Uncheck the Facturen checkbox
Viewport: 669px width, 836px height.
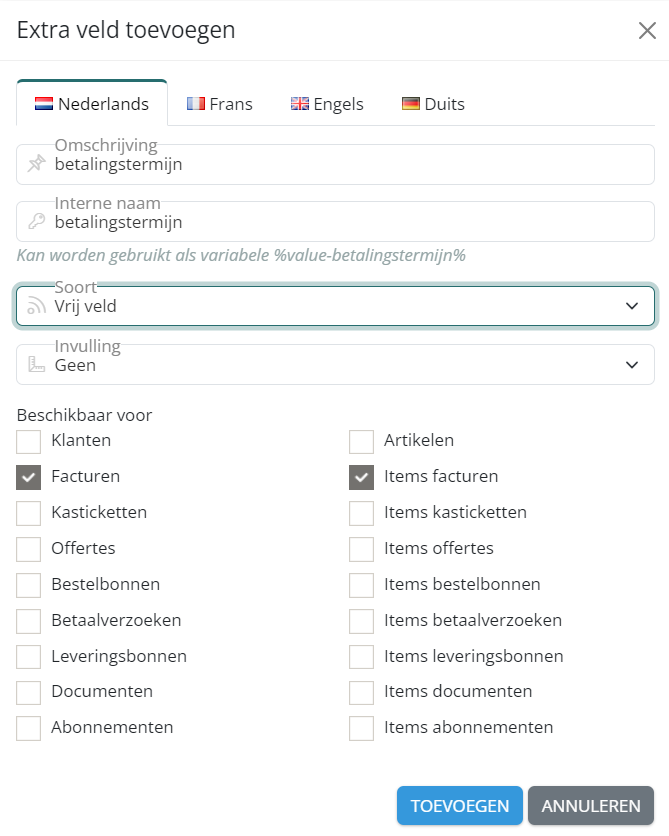(x=28, y=477)
